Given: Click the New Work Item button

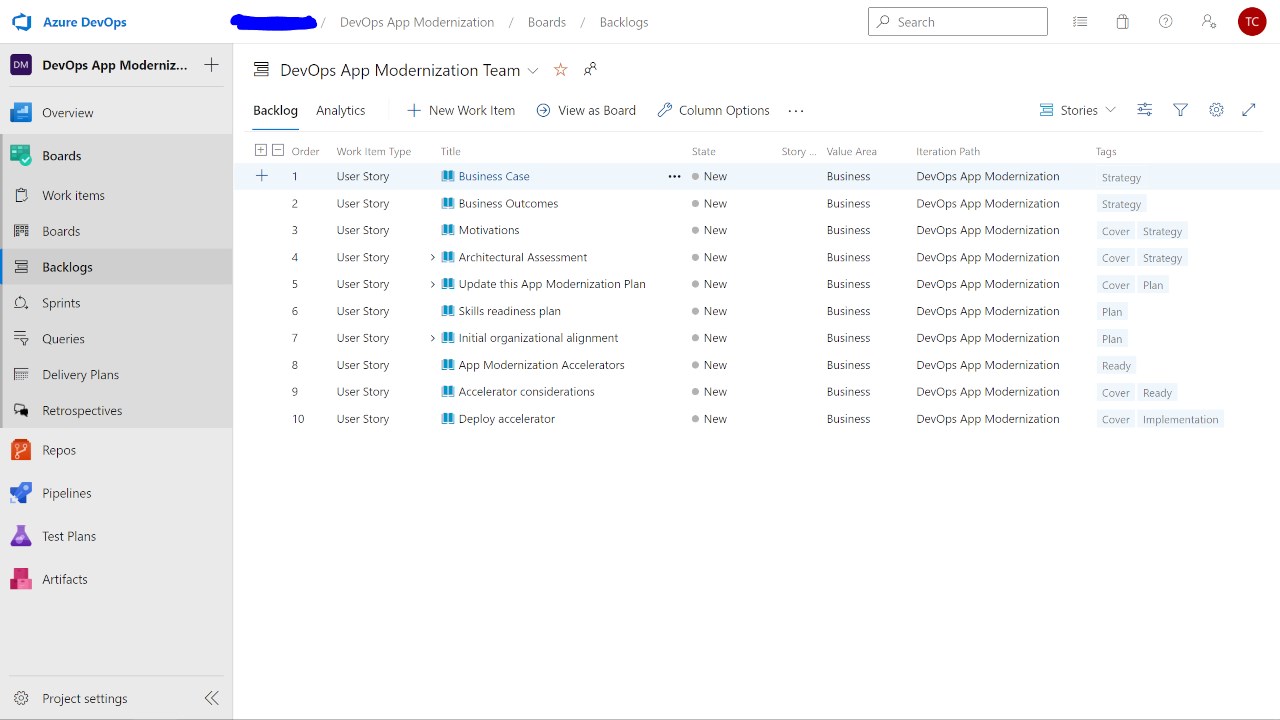Looking at the screenshot, I should pos(461,111).
